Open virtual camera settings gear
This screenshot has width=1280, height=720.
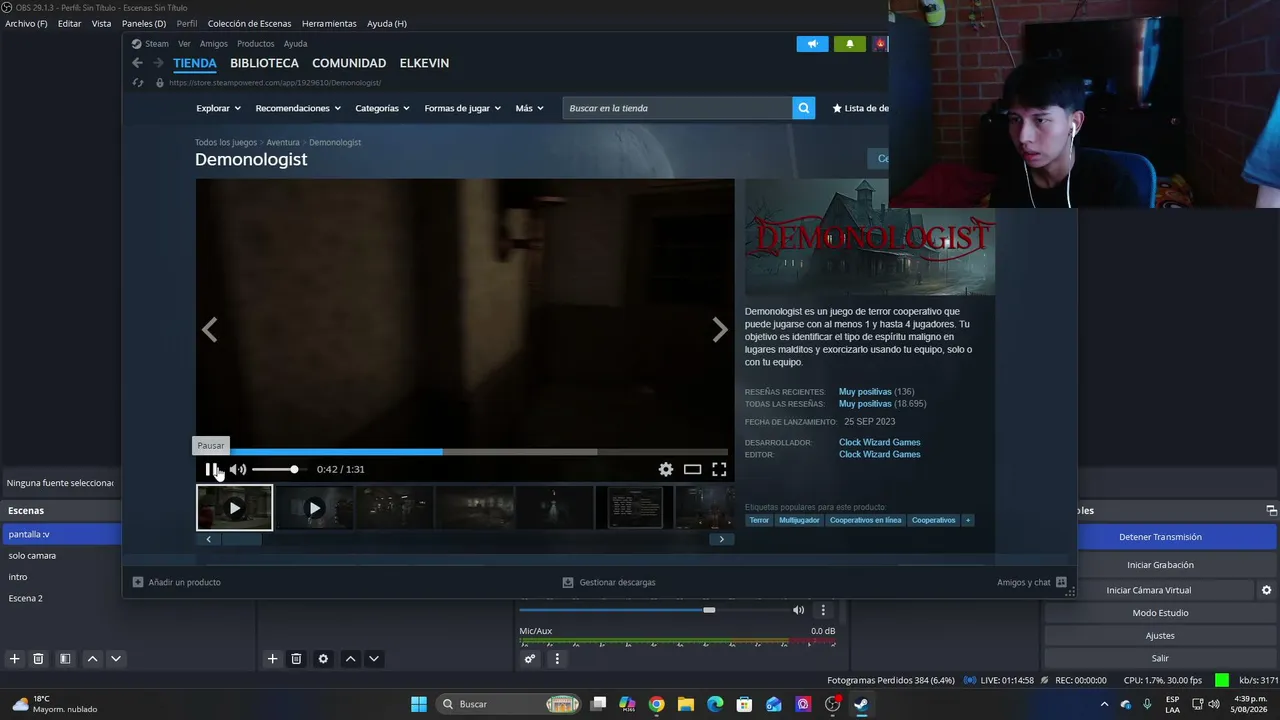pyautogui.click(x=1266, y=590)
